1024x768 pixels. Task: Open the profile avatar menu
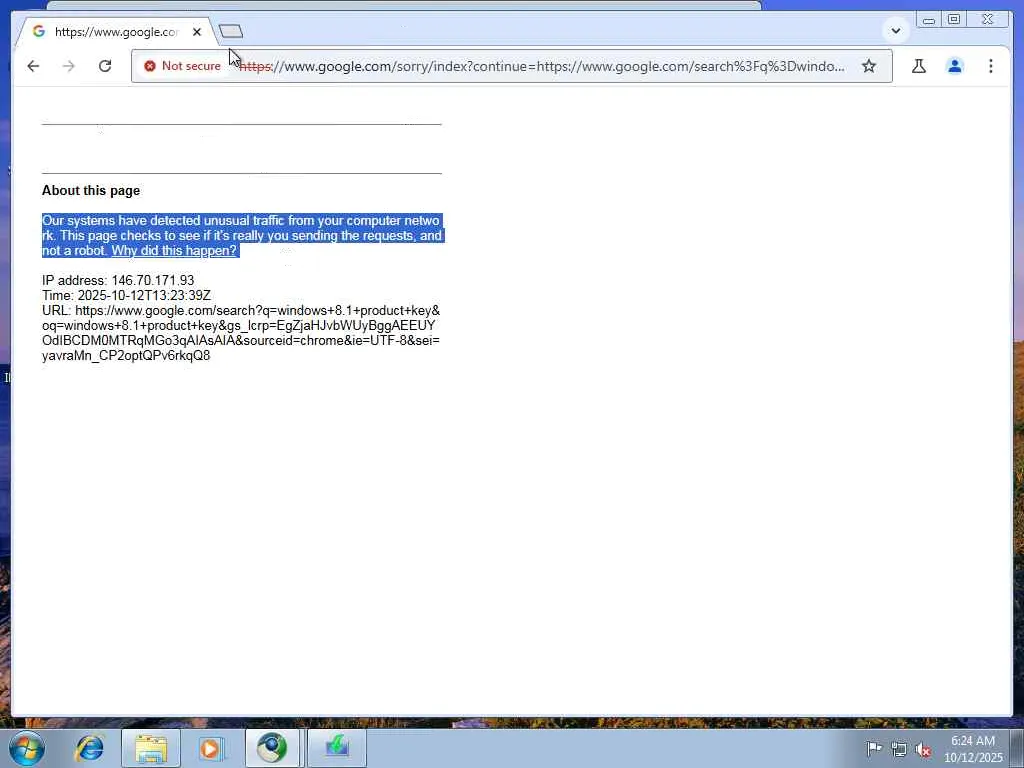point(955,66)
